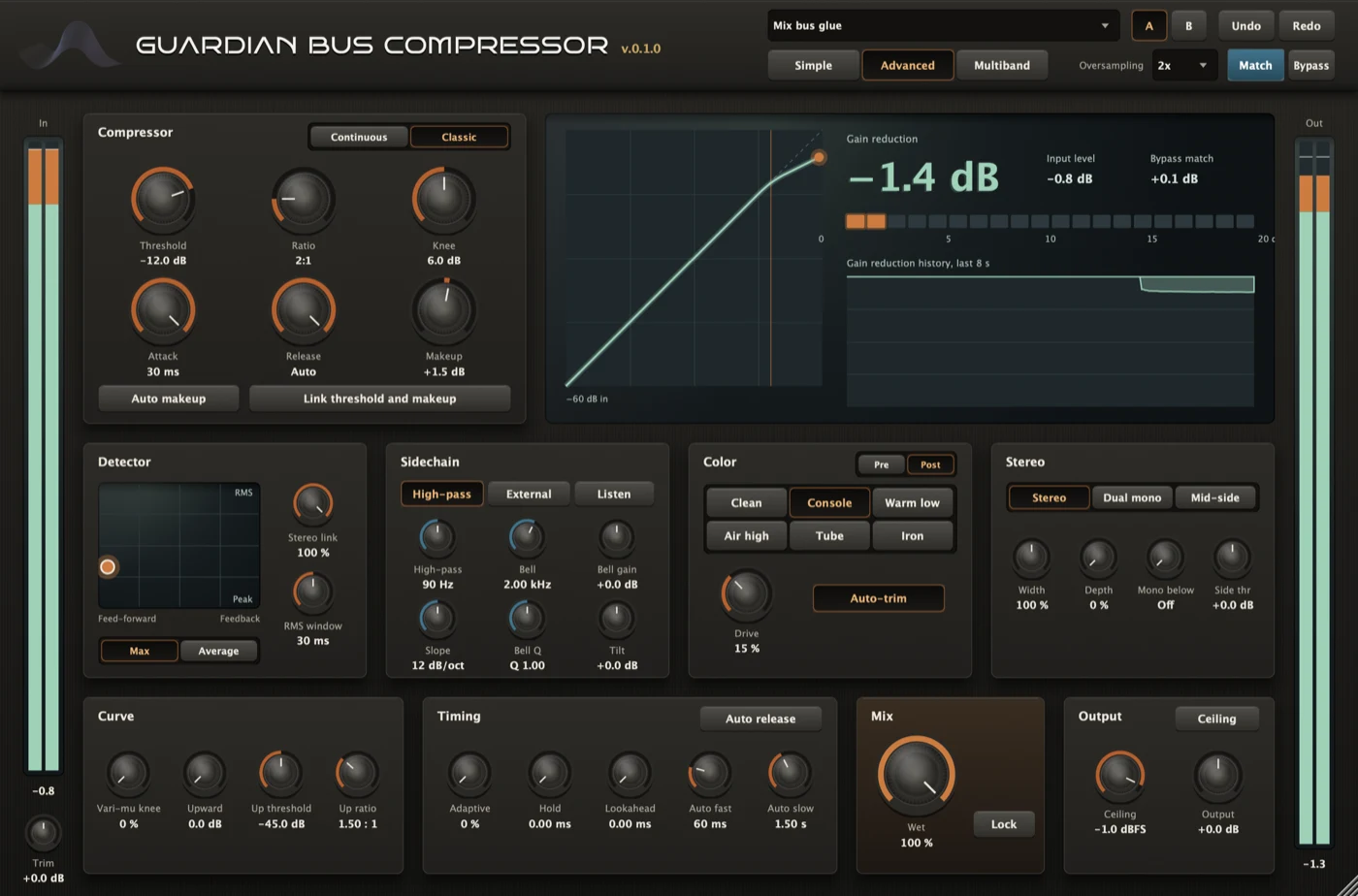
Task: Click the RMS window knob
Action: click(312, 592)
